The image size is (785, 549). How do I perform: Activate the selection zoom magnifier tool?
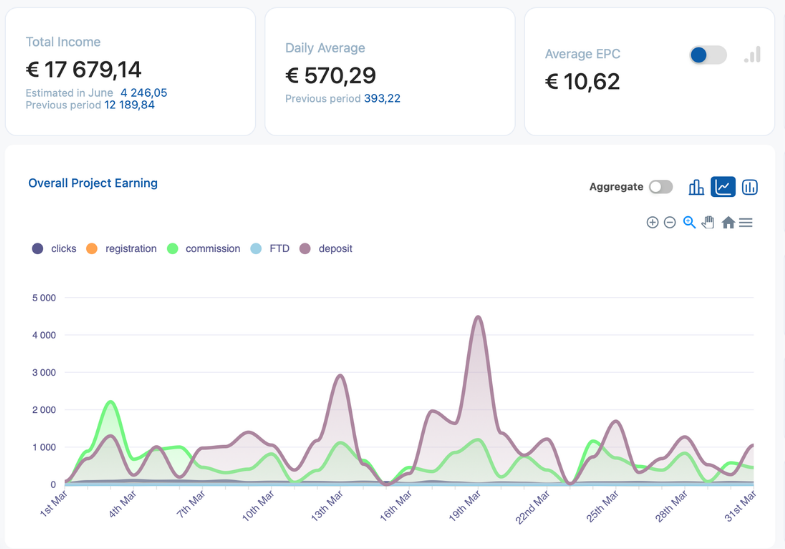[x=689, y=222]
